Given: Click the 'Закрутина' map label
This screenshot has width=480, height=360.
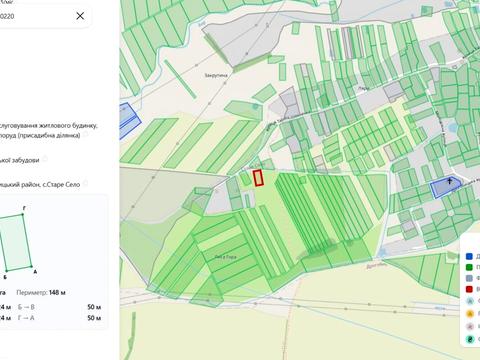Looking at the screenshot, I should [216, 76].
